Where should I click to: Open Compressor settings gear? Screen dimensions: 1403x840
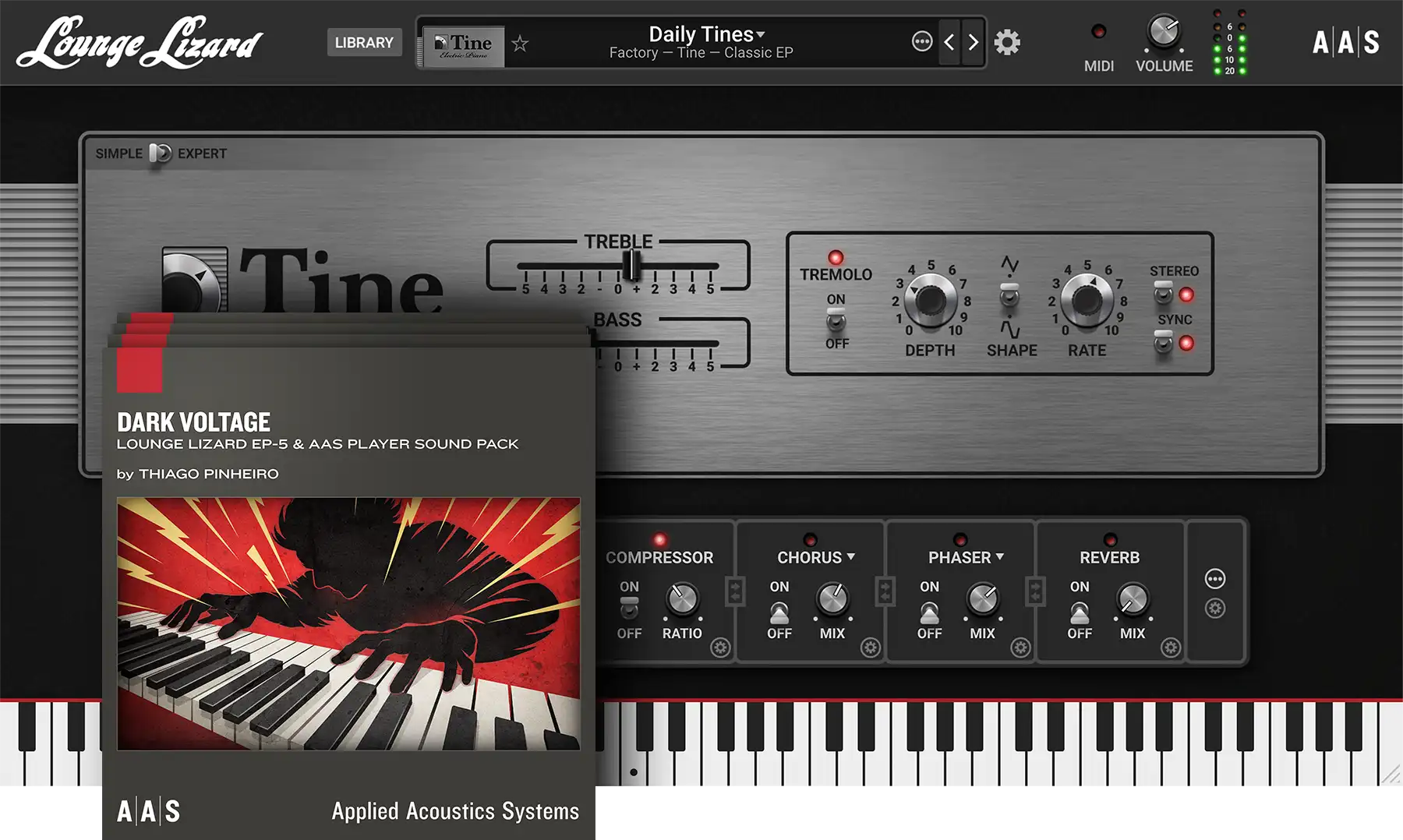(720, 648)
